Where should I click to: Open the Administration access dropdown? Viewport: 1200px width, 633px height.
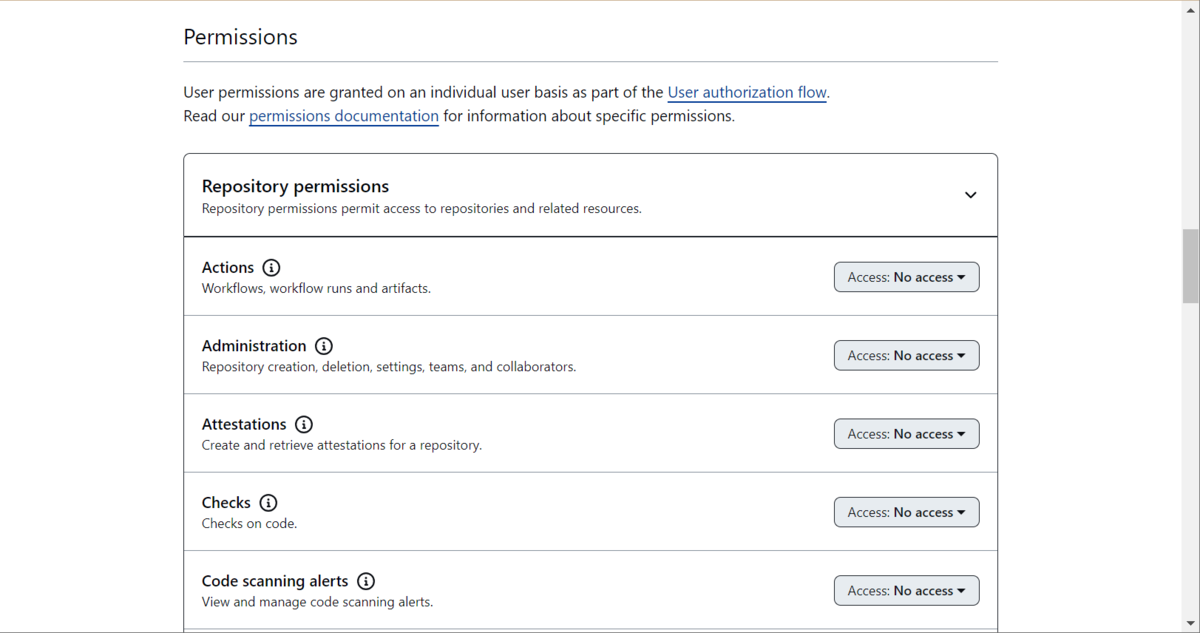906,355
